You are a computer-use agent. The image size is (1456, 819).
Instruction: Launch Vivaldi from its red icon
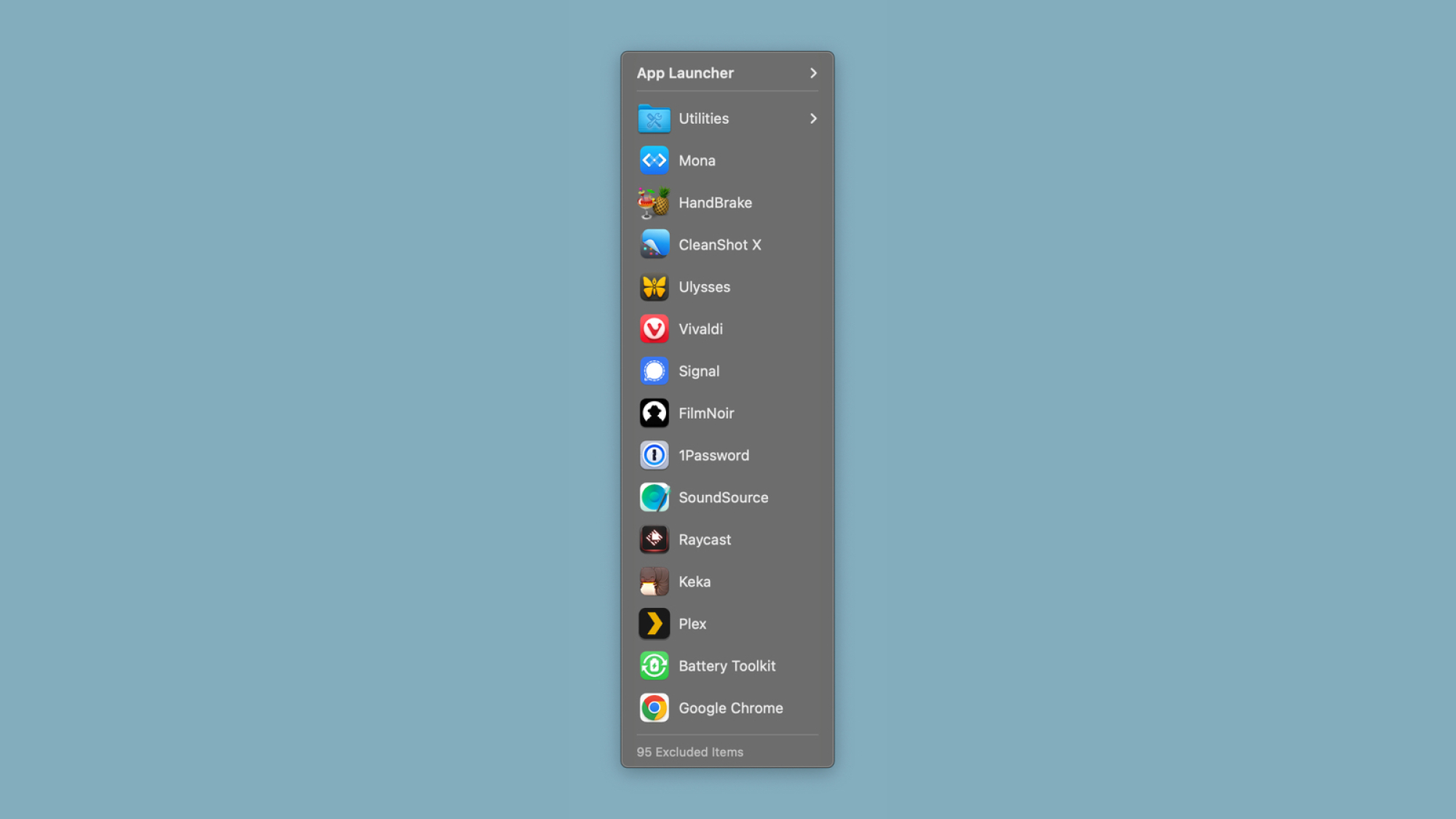click(x=654, y=329)
